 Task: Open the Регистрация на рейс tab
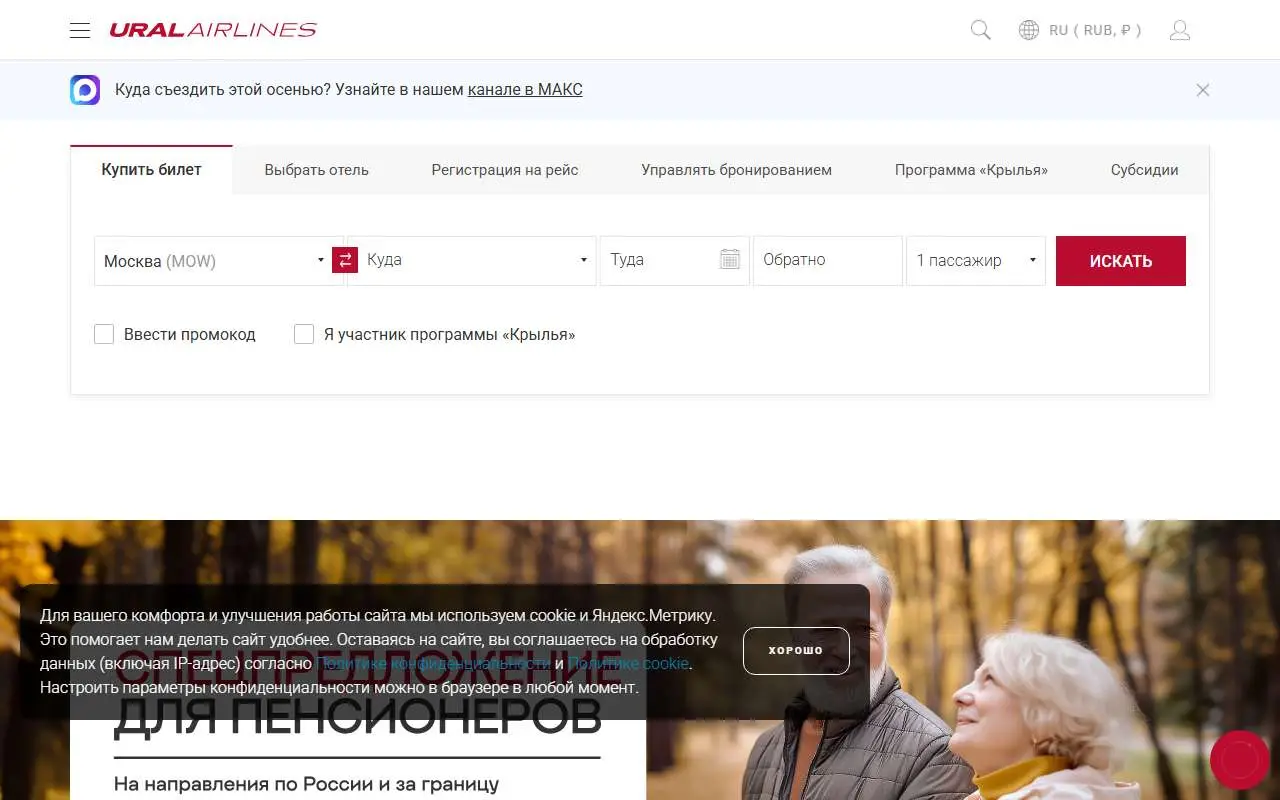click(505, 170)
